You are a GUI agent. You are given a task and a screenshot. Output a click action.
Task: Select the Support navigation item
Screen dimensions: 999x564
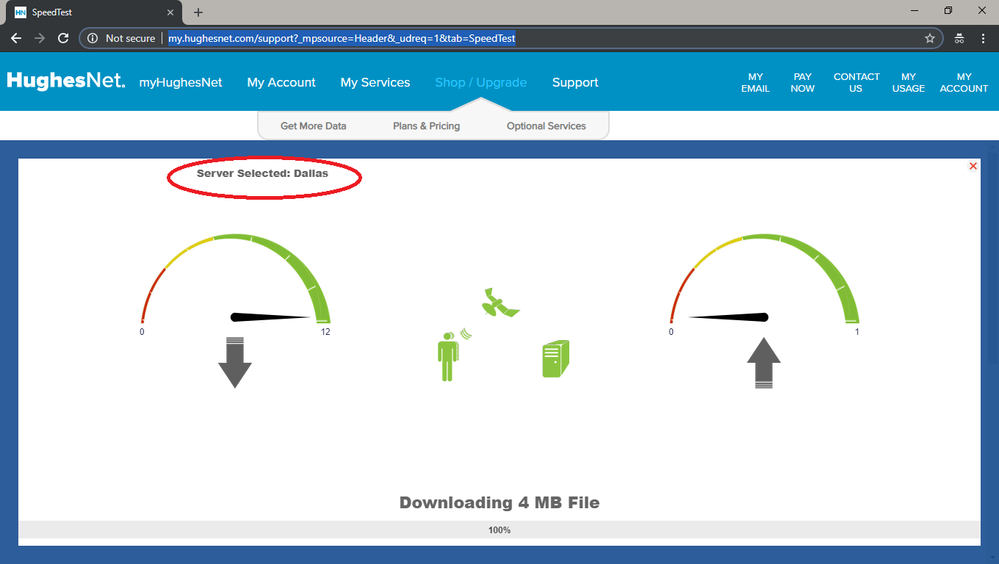[575, 82]
